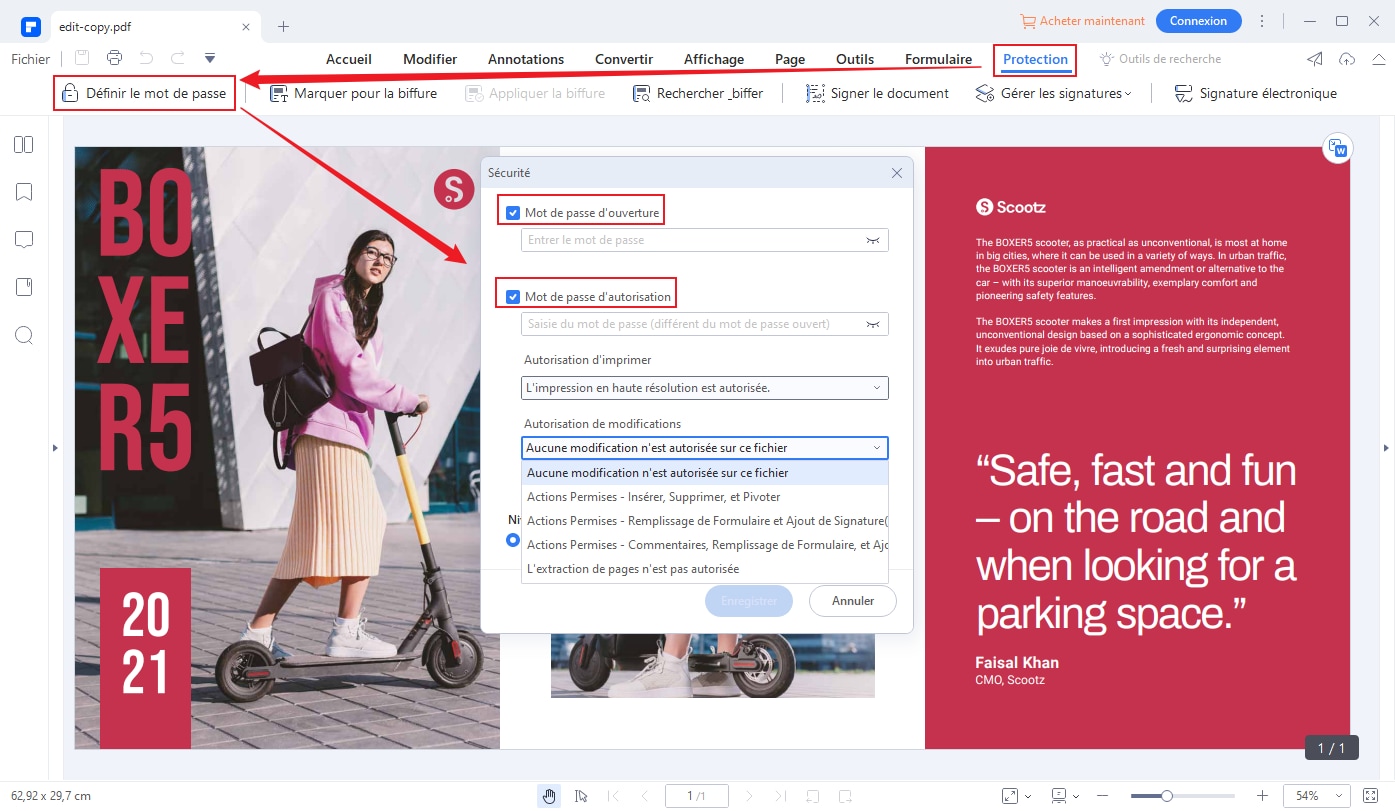1395x811 pixels.
Task: Click the permission password input field
Action: coord(704,324)
